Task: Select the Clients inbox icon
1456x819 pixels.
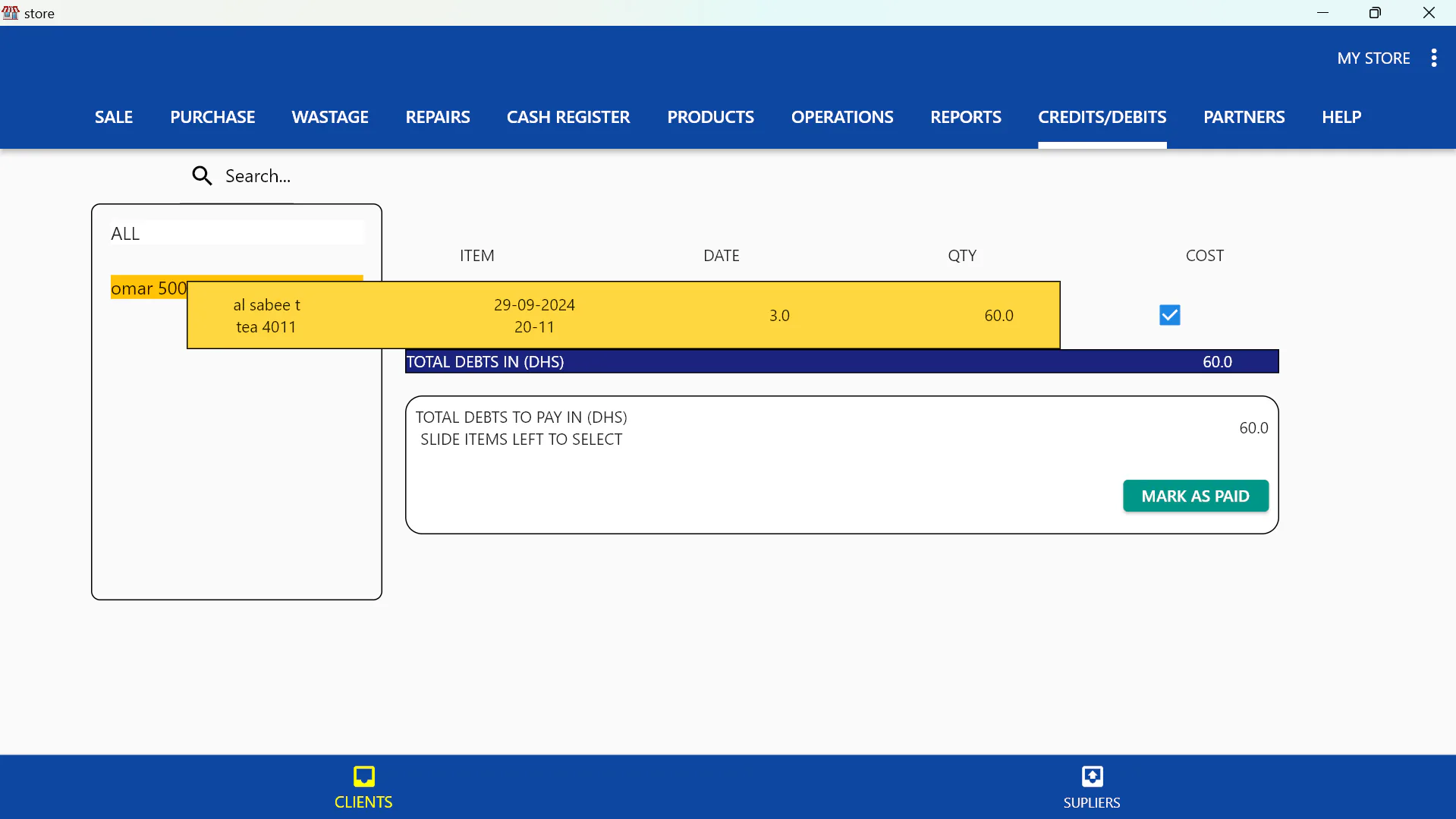Action: pyautogui.click(x=363, y=776)
